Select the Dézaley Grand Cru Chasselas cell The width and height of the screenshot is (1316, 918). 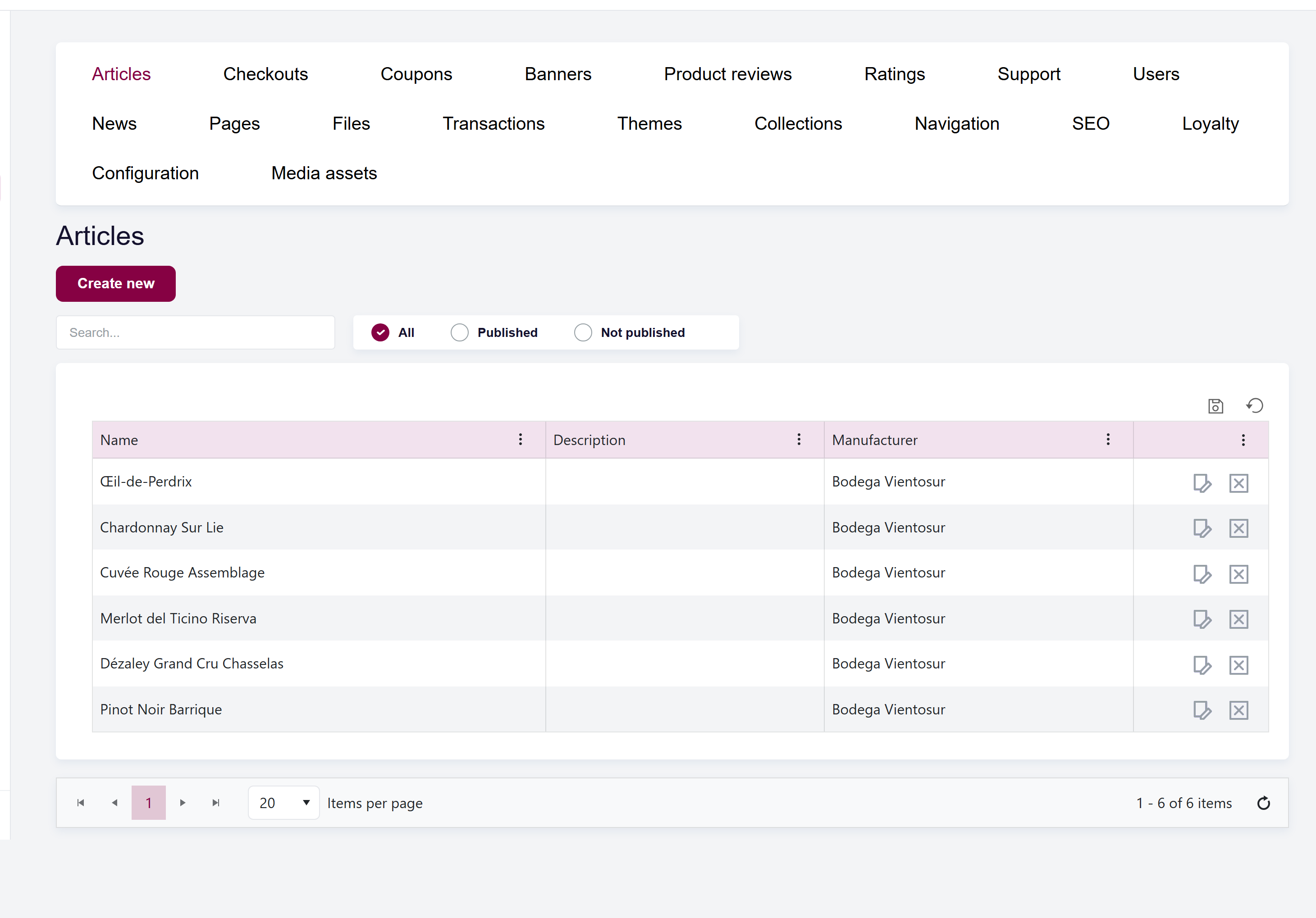319,664
